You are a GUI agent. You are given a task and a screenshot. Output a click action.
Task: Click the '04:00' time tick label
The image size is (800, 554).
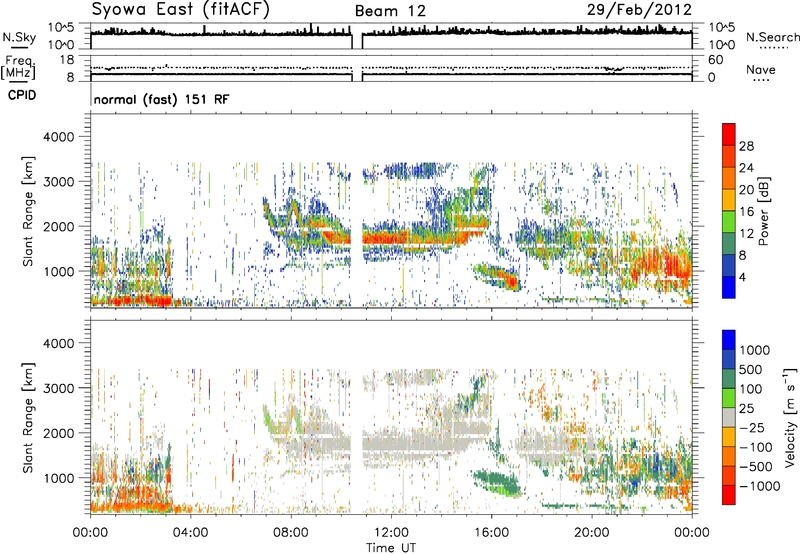pyautogui.click(x=190, y=533)
